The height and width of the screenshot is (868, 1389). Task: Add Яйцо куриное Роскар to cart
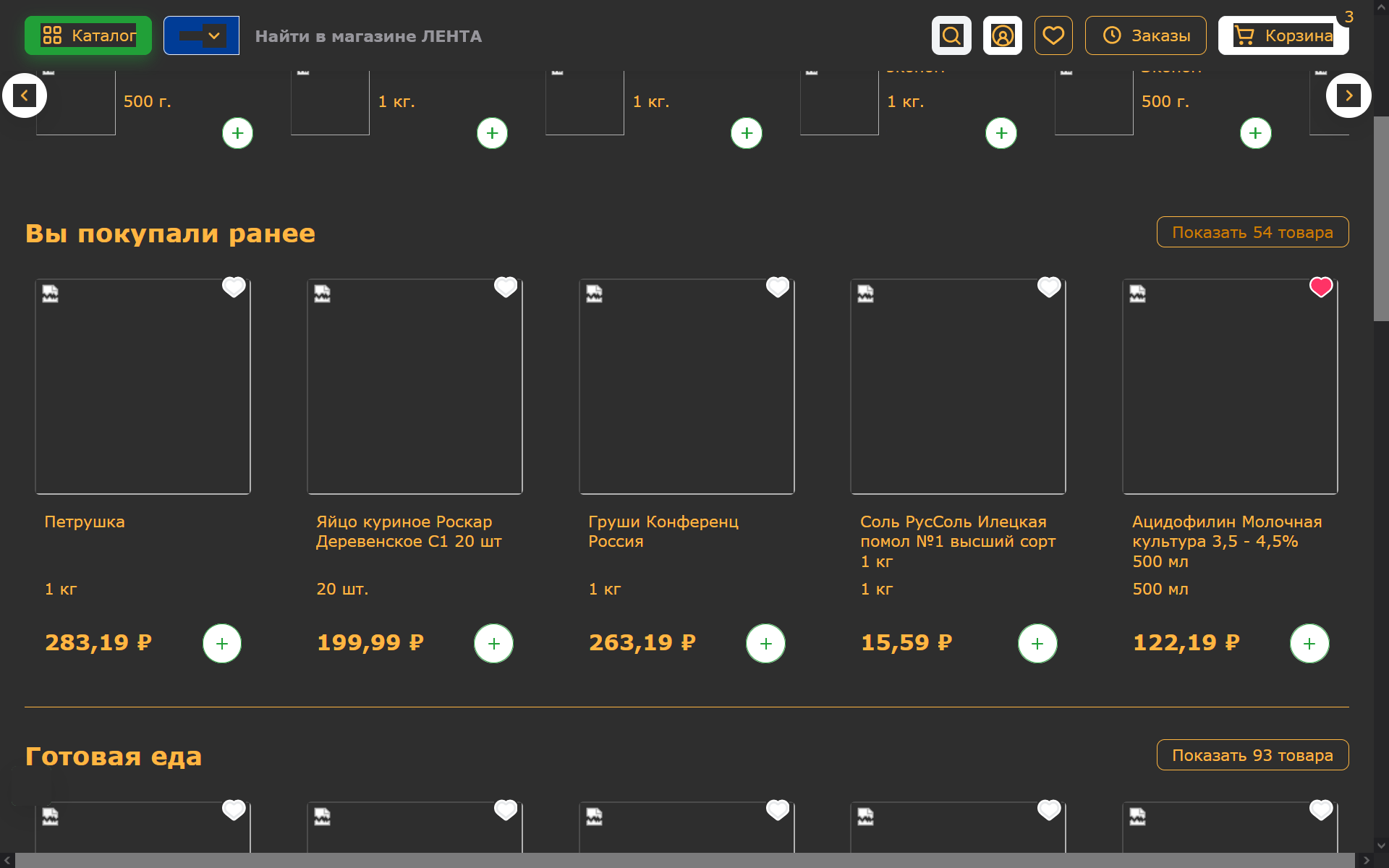point(493,643)
